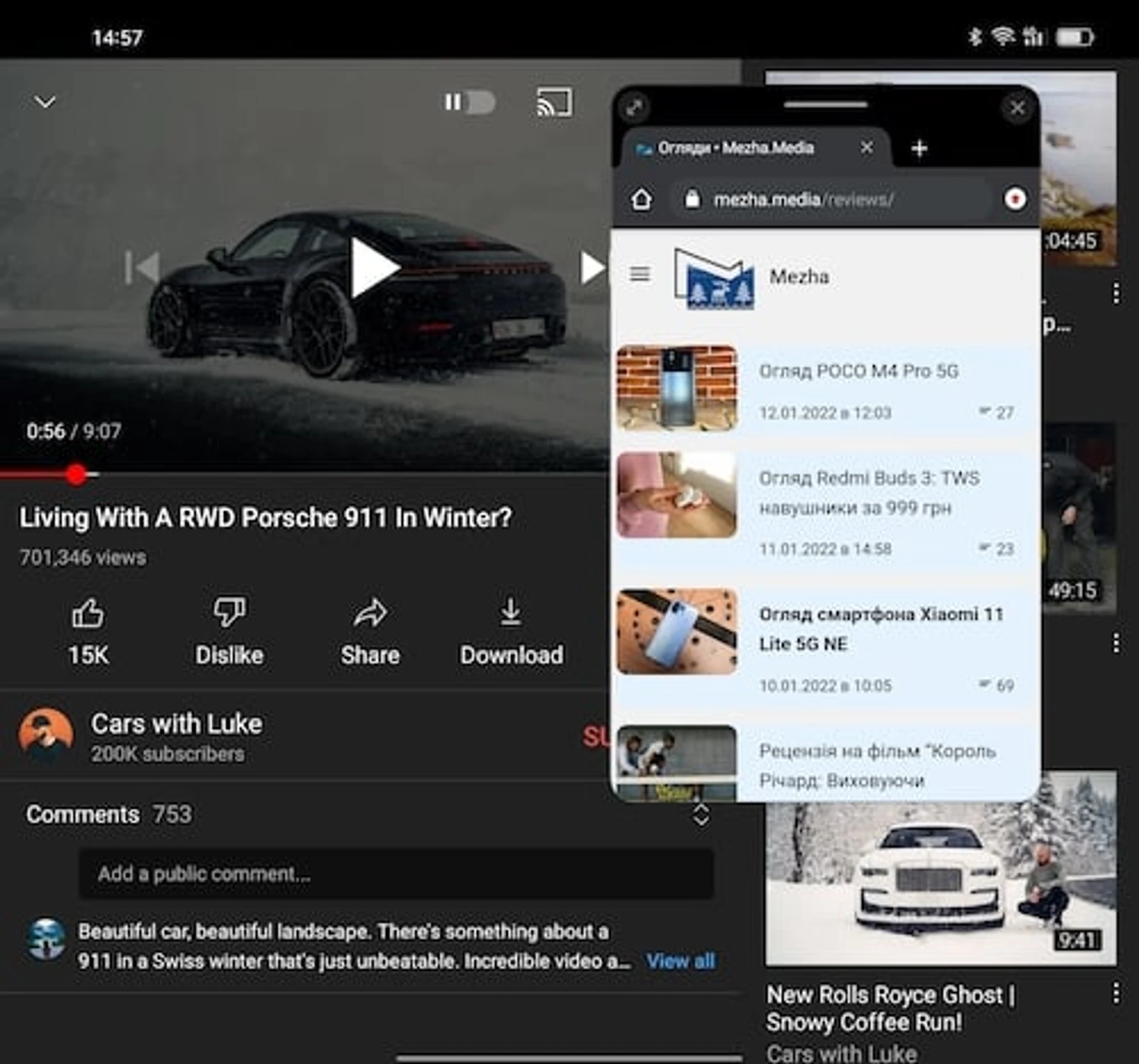
Task: Close the Mezha.Media browser tab
Action: coord(867,147)
